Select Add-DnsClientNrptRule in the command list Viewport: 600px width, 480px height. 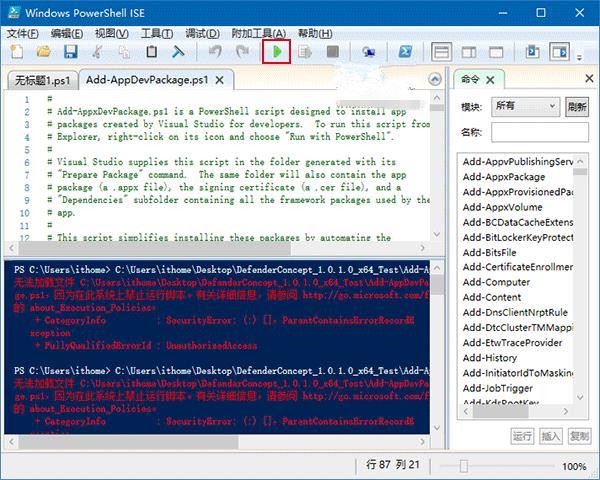(x=515, y=312)
